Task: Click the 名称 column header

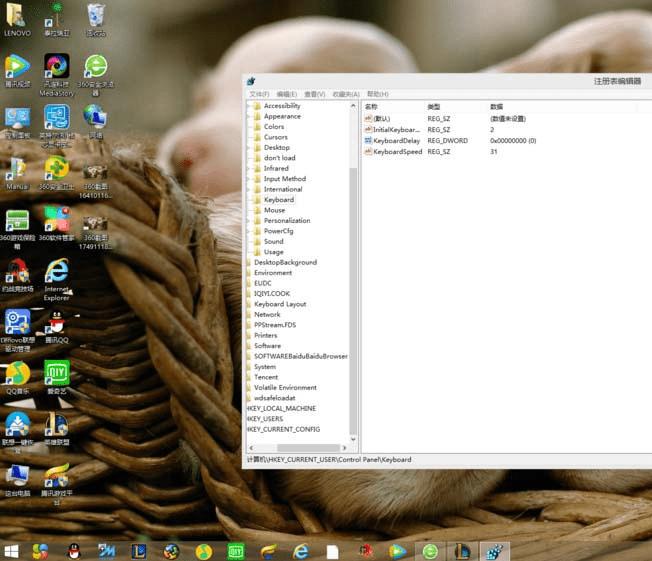Action: pyautogui.click(x=372, y=106)
